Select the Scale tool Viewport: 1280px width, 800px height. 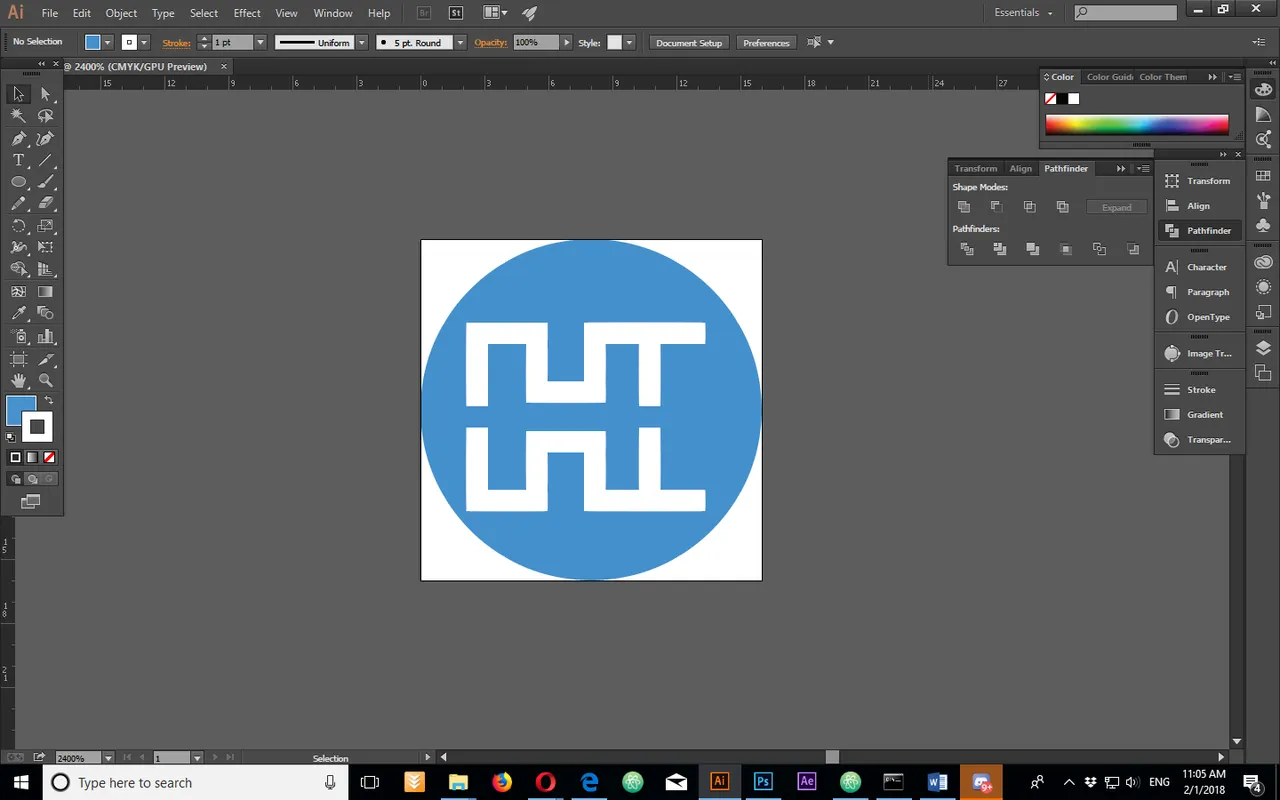pyautogui.click(x=45, y=225)
